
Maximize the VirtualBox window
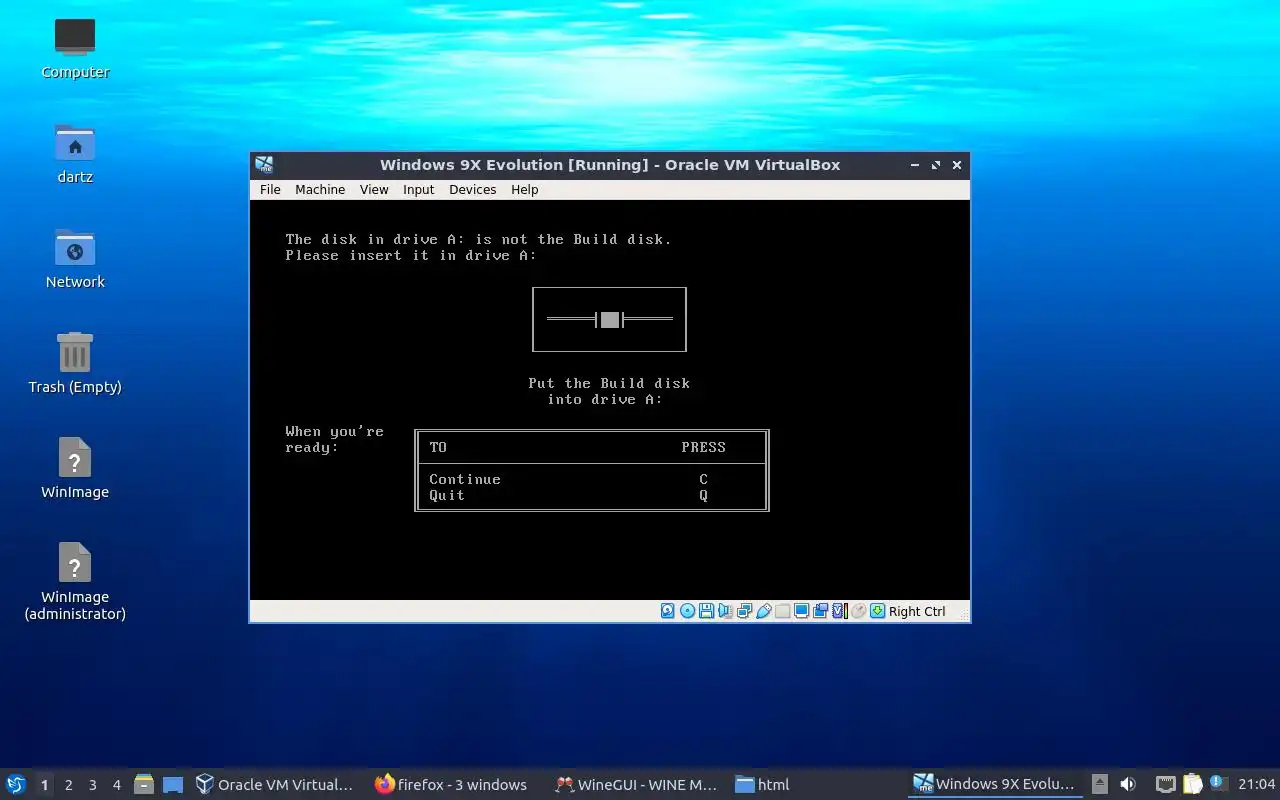click(x=936, y=165)
